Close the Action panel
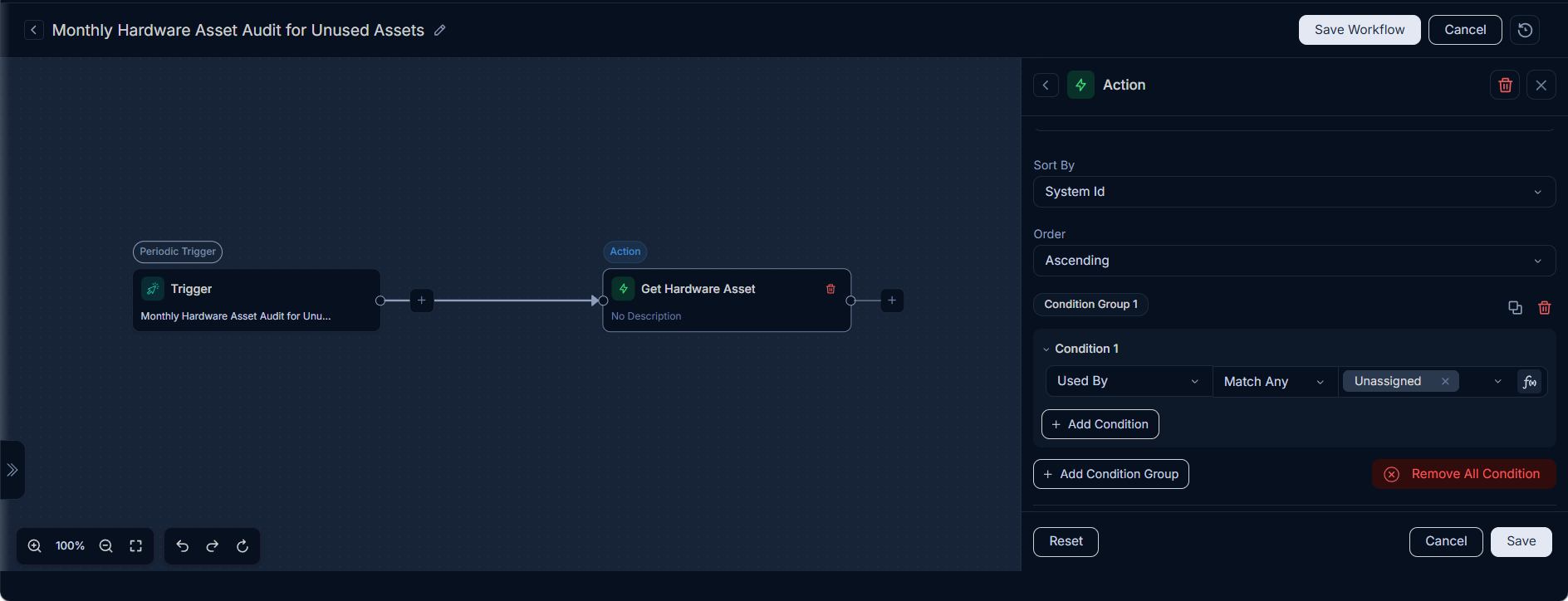This screenshot has width=1568, height=601. 1541,85
